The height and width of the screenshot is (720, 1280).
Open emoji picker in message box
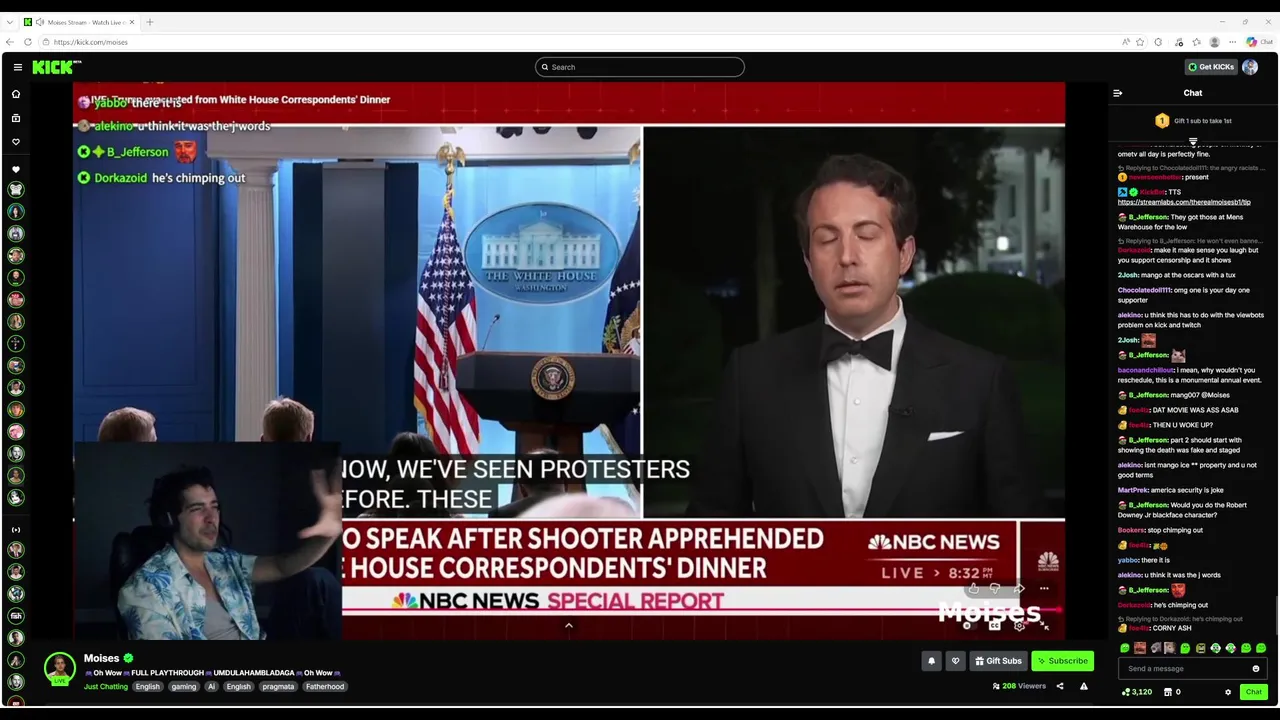click(x=1256, y=669)
